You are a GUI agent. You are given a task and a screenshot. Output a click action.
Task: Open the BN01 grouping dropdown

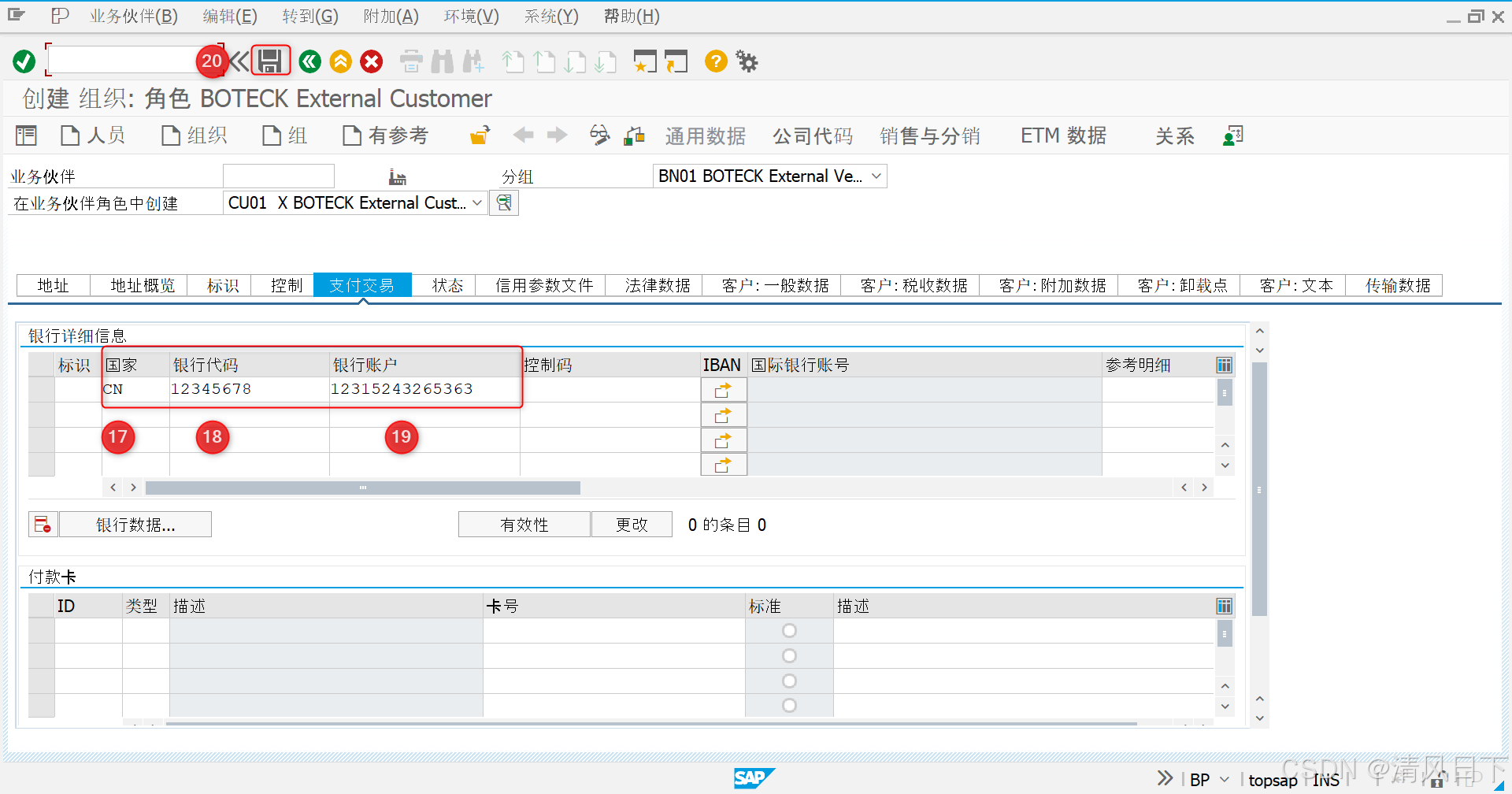coord(876,176)
